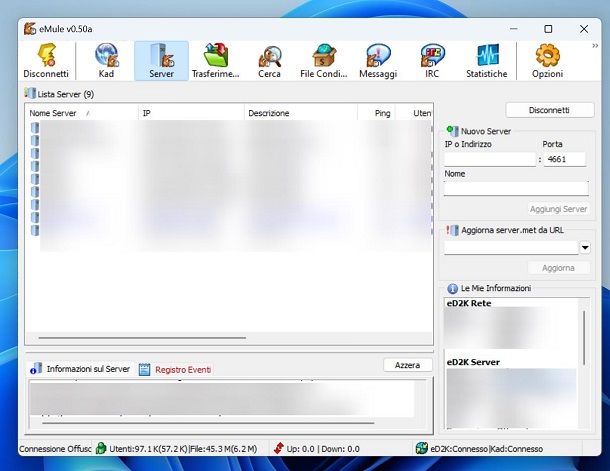Image resolution: width=610 pixels, height=471 pixels.
Task: Sort by Nome Server column
Action: pyautogui.click(x=81, y=113)
